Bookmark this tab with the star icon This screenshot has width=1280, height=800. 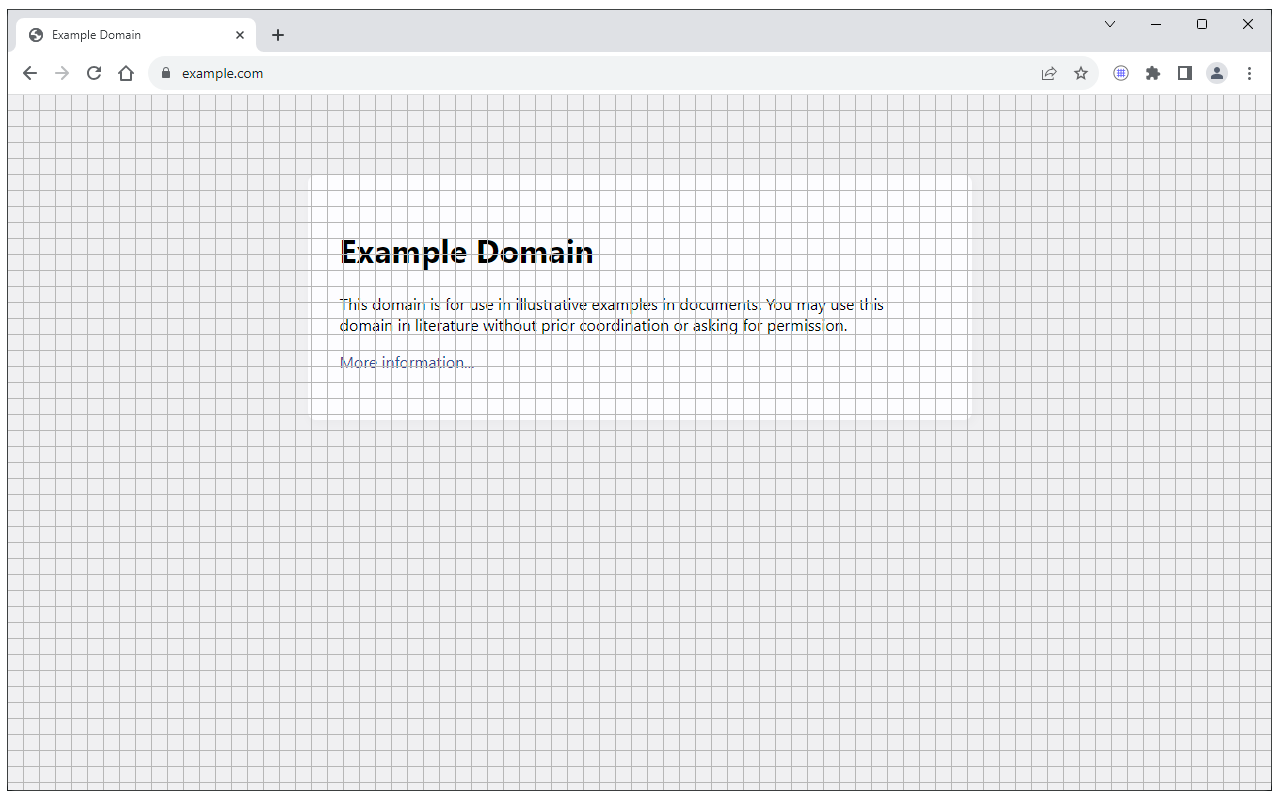[x=1081, y=73]
